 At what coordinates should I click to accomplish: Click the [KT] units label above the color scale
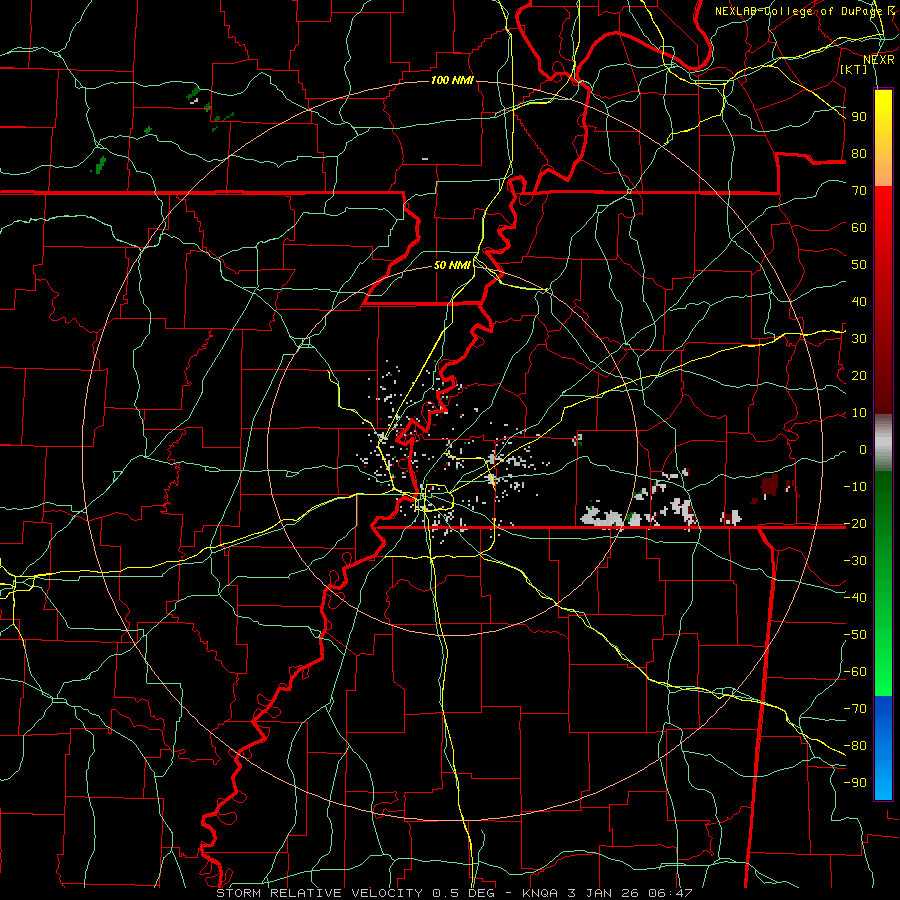point(854,69)
